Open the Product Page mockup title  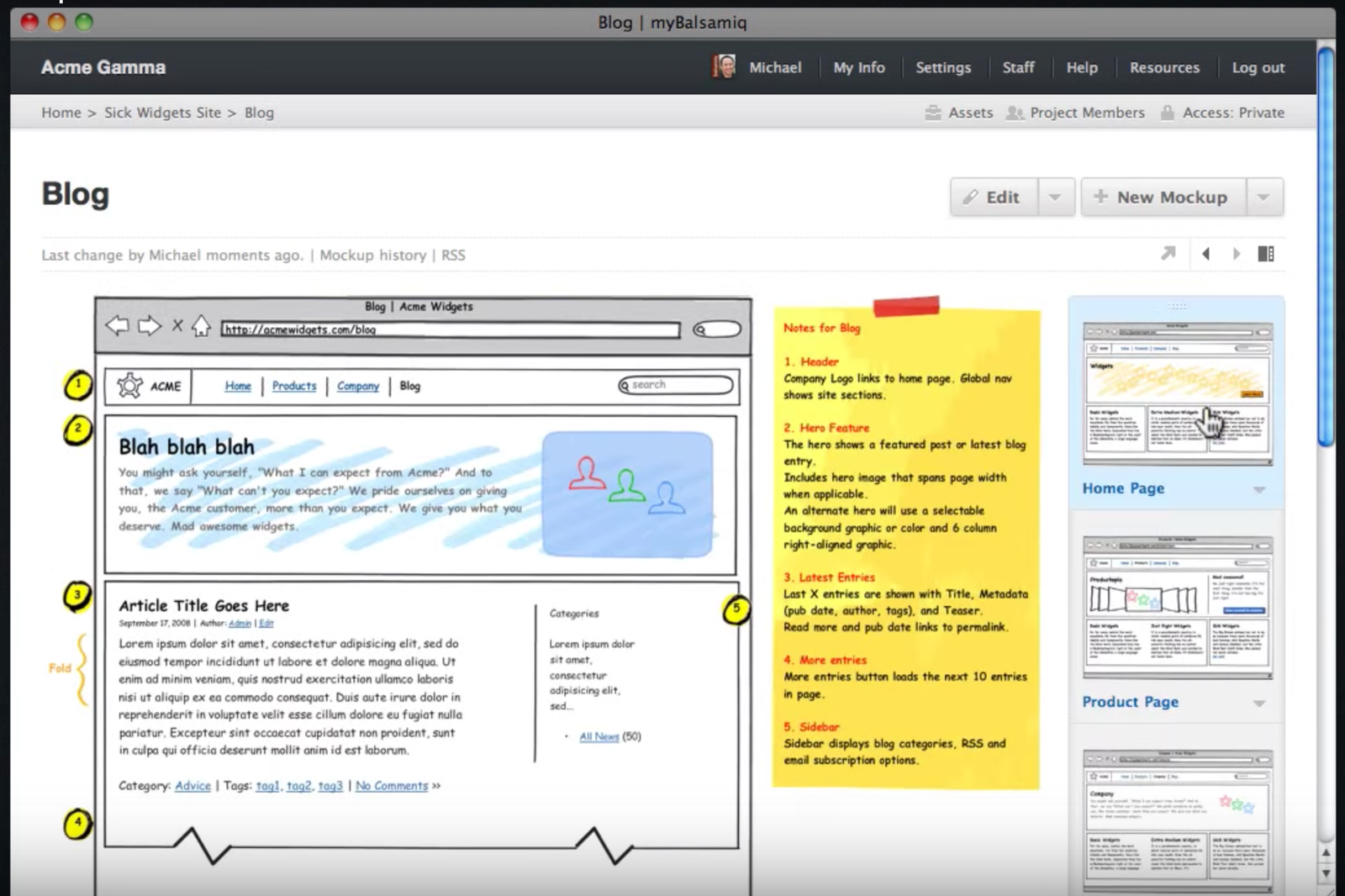point(1130,702)
